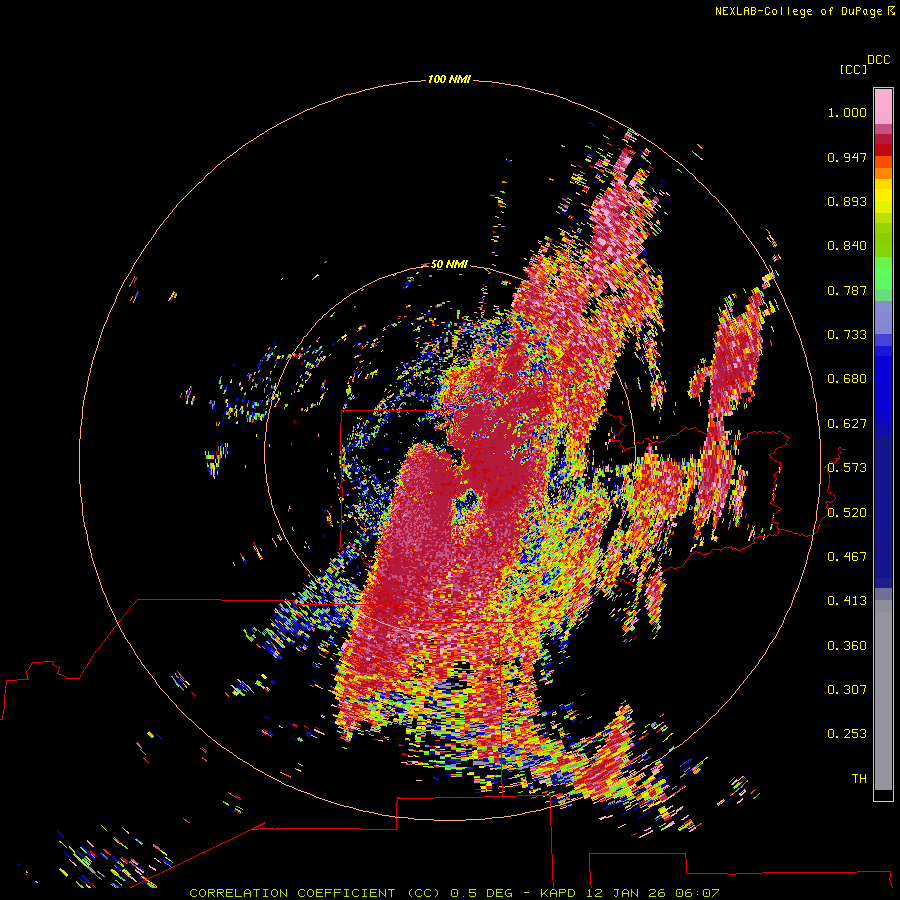Click the 0.787 color scale value
This screenshot has width=900, height=900.
coord(847,290)
